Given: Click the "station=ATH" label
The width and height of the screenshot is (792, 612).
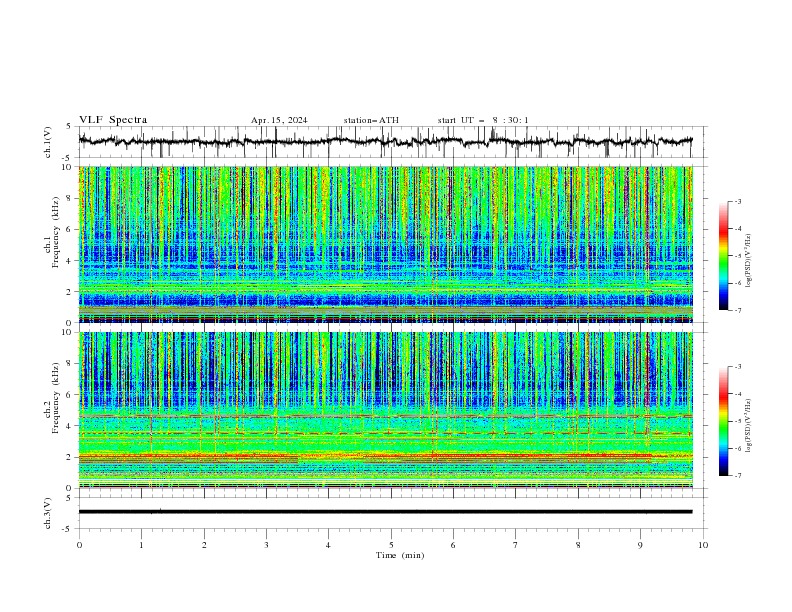Looking at the screenshot, I should click(371, 120).
